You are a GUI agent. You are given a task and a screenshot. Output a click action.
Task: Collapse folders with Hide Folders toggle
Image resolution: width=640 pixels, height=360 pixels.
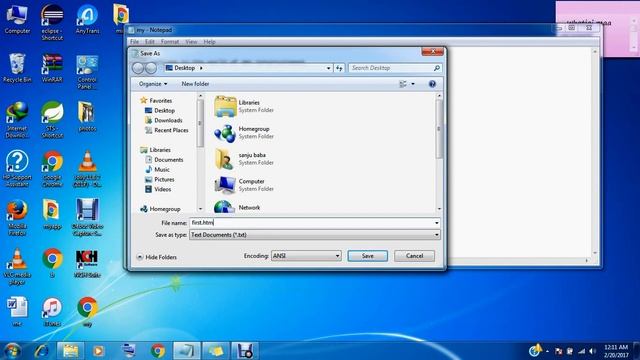click(x=157, y=257)
